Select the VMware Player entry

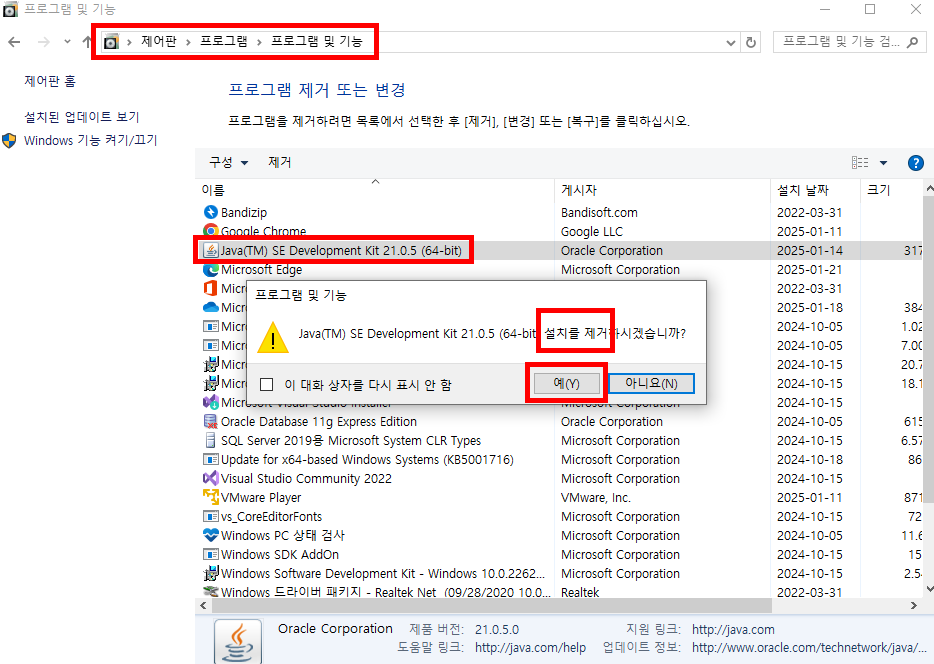(559, 497)
